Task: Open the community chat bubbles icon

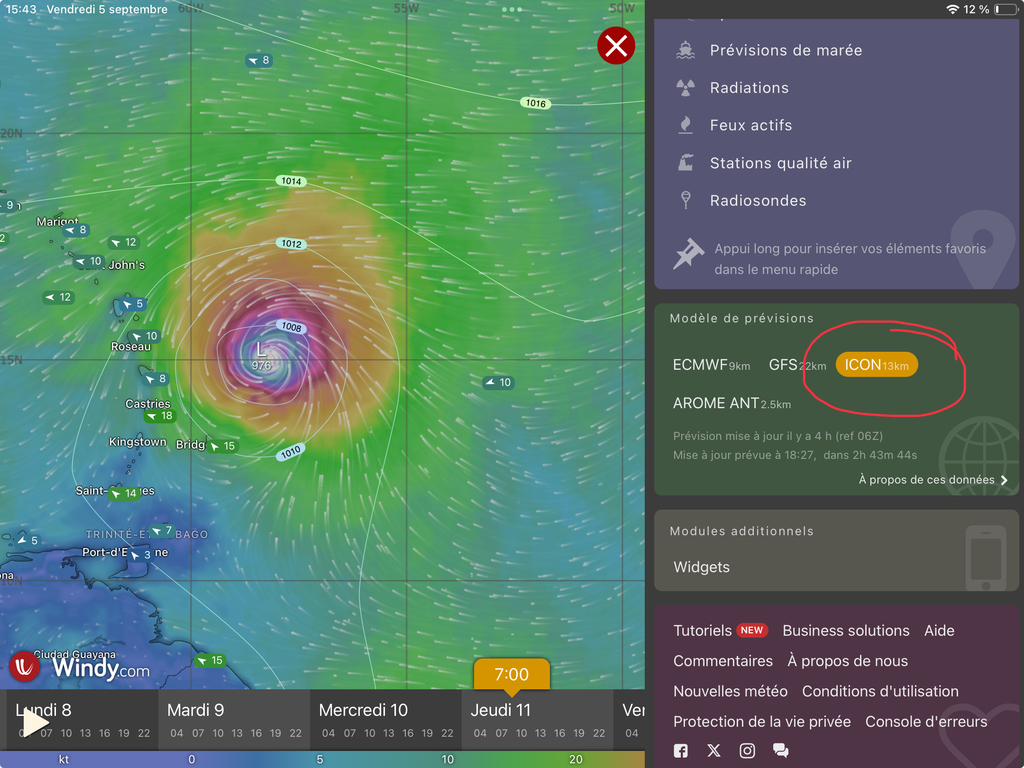Action: 780,751
